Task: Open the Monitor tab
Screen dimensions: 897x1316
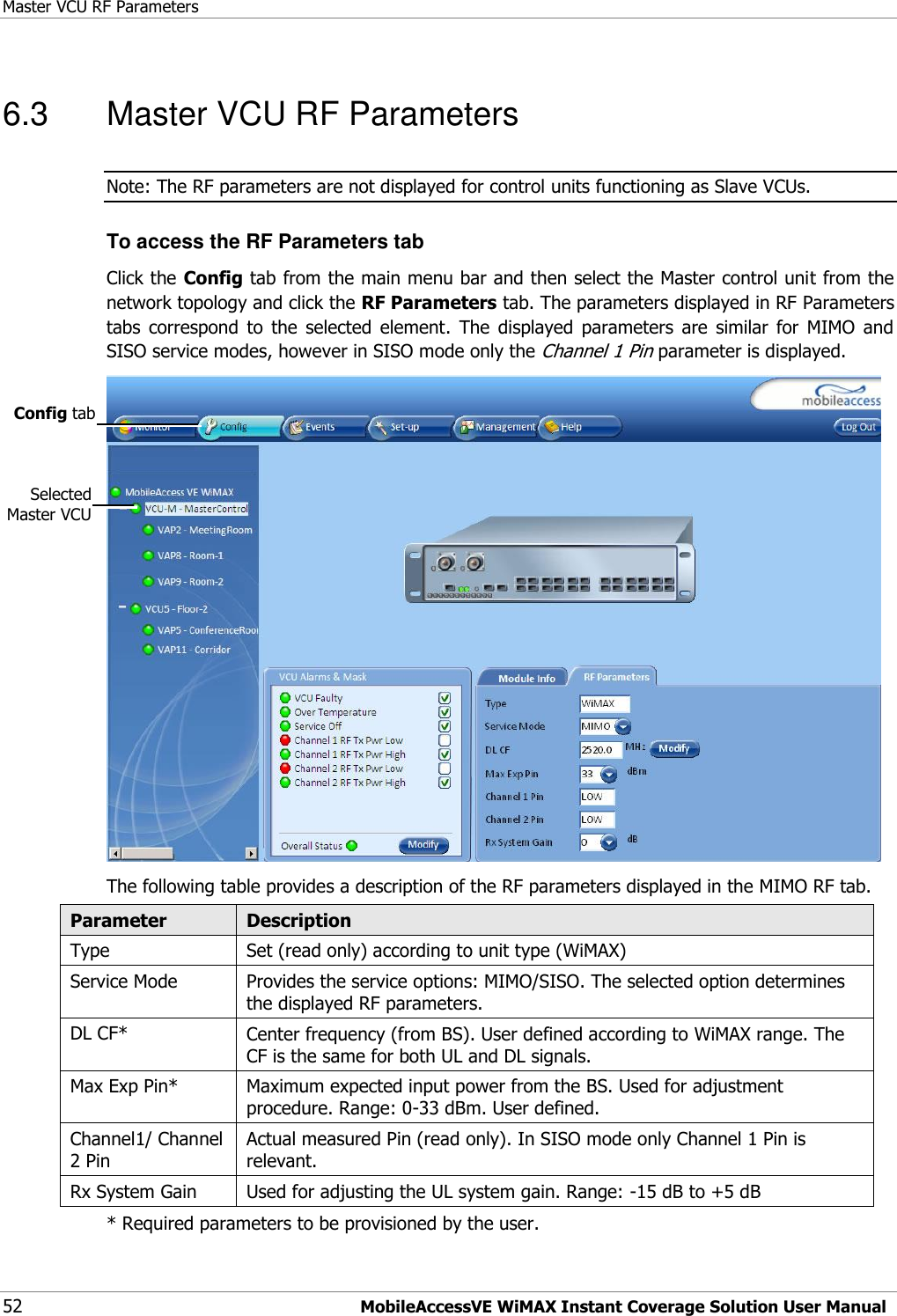Action: pos(154,427)
